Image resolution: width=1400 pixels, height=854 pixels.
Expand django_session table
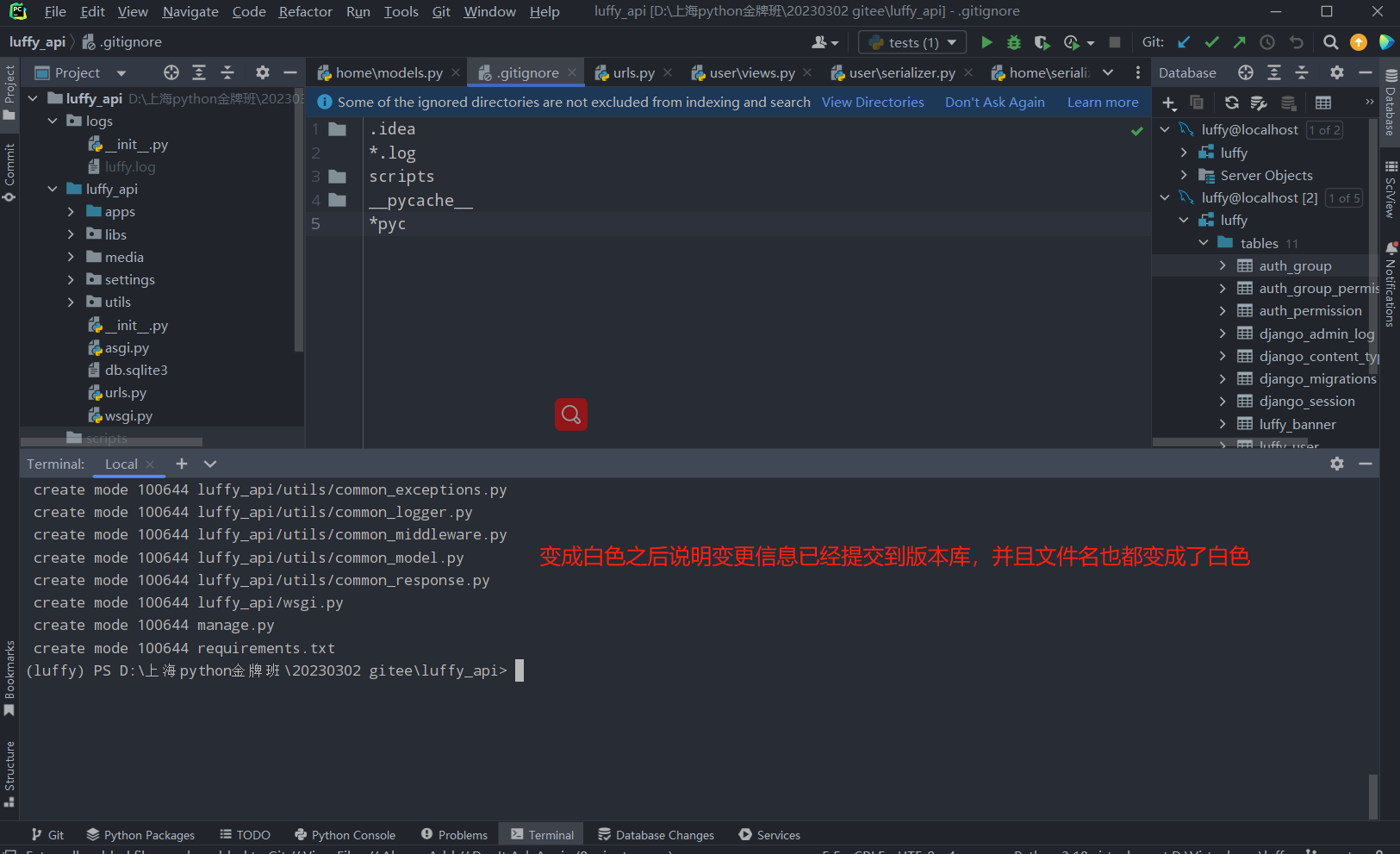pos(1222,402)
